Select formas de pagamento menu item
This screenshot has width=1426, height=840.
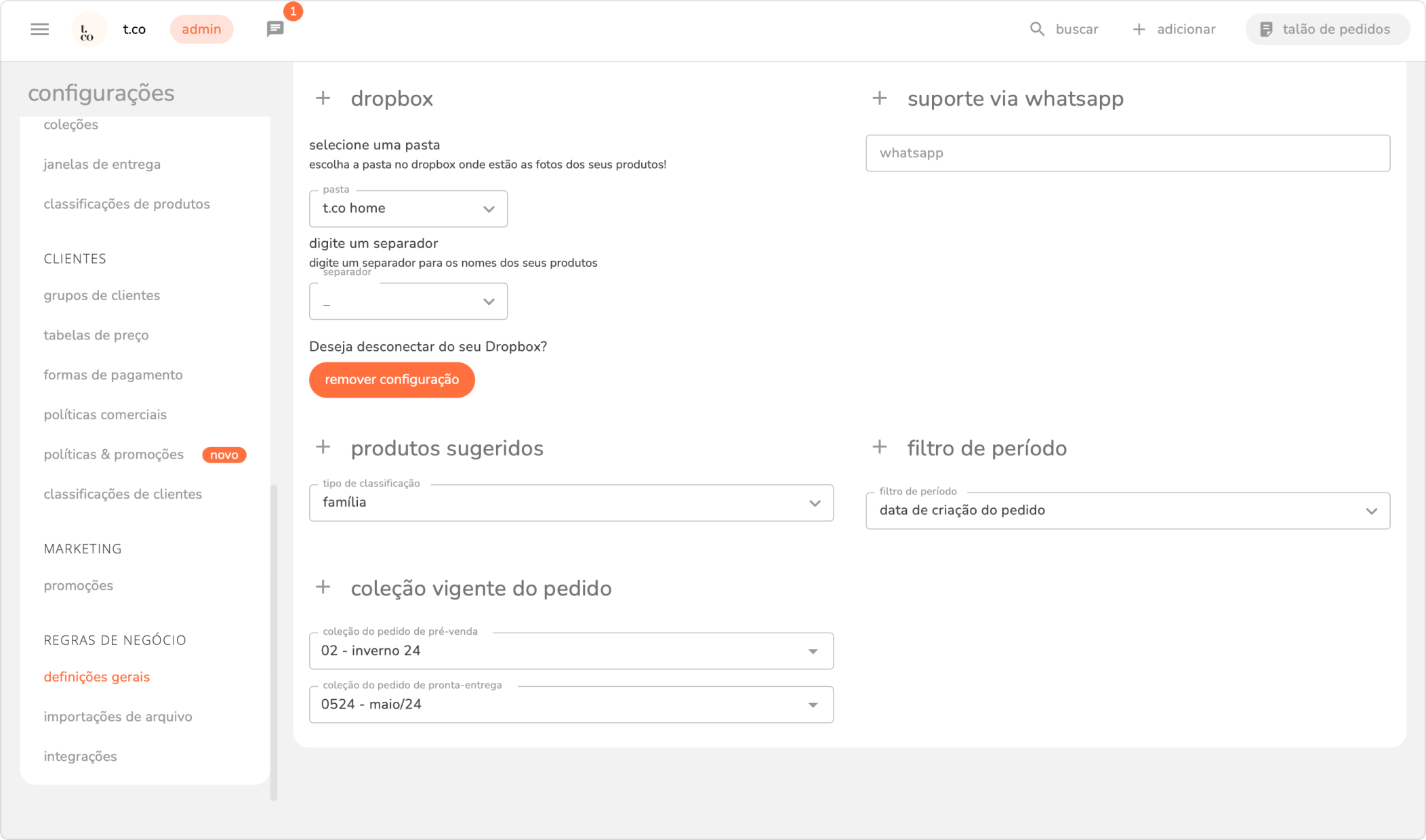[x=113, y=375]
